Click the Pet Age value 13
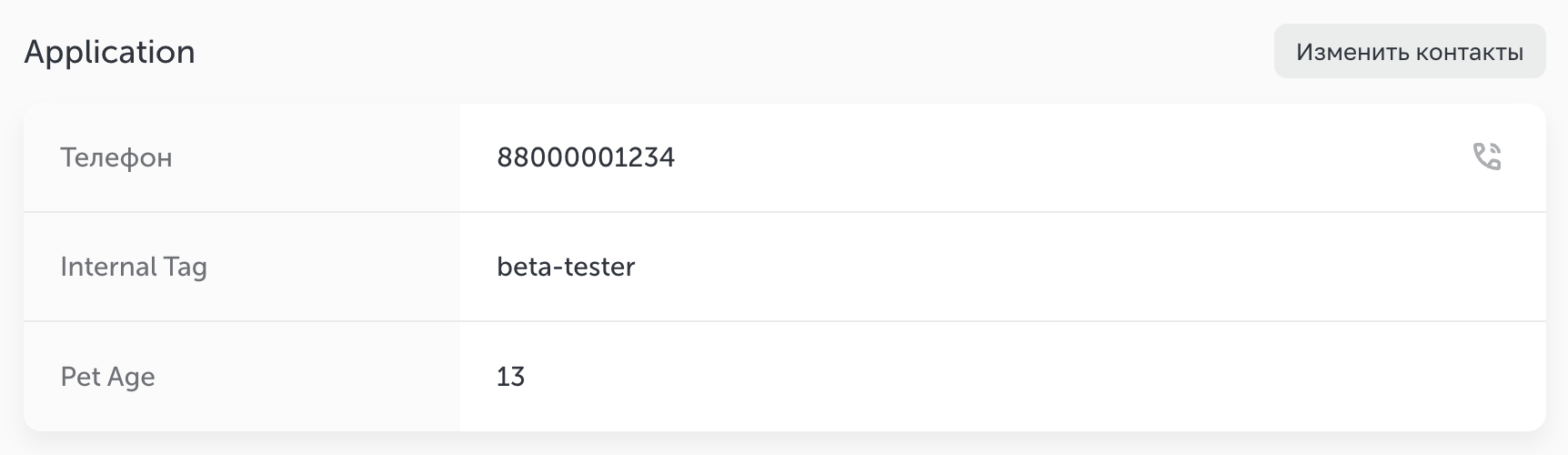The height and width of the screenshot is (455, 1568). point(510,377)
